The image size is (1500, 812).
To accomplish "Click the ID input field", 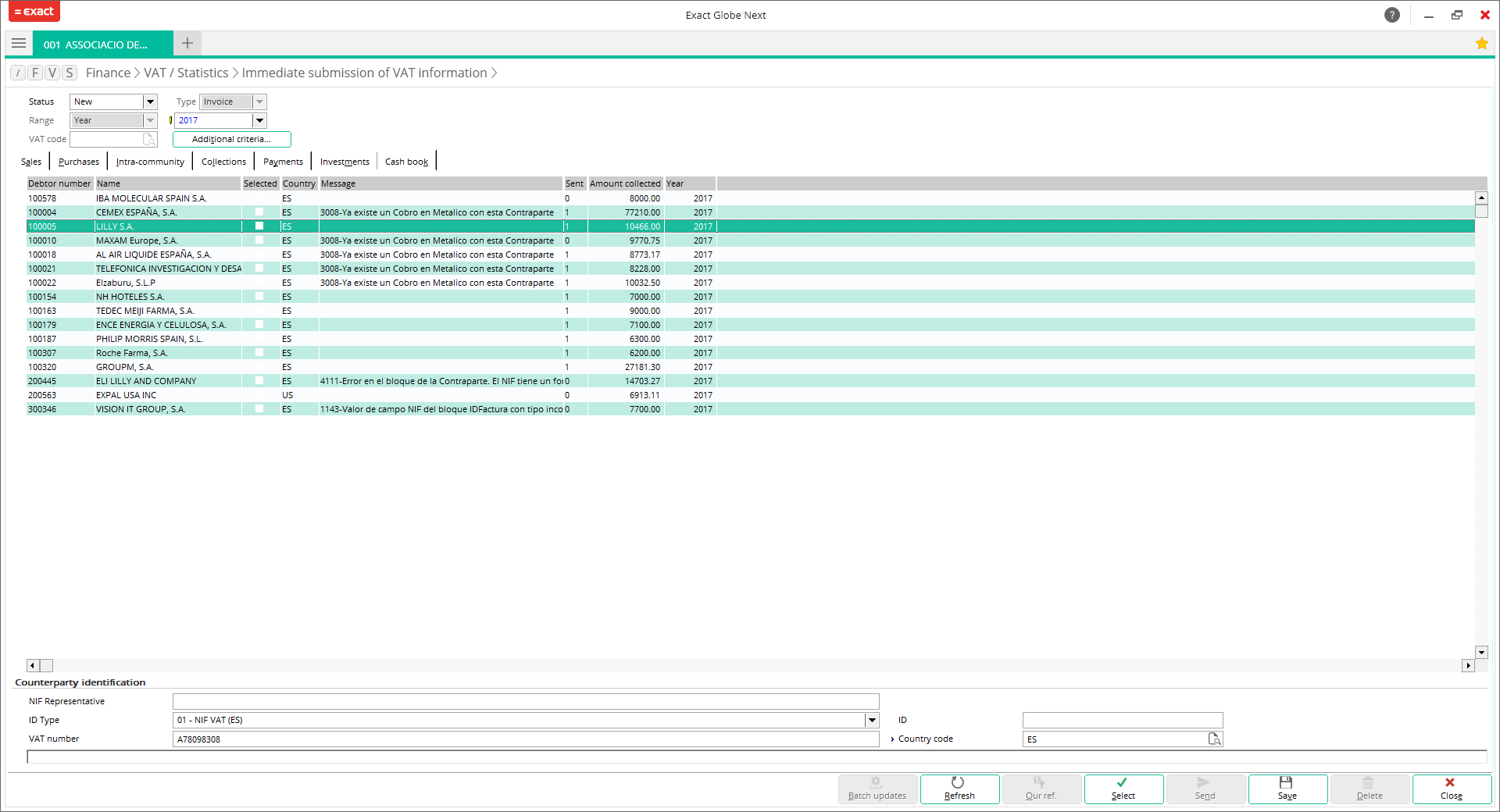I will [x=1123, y=720].
